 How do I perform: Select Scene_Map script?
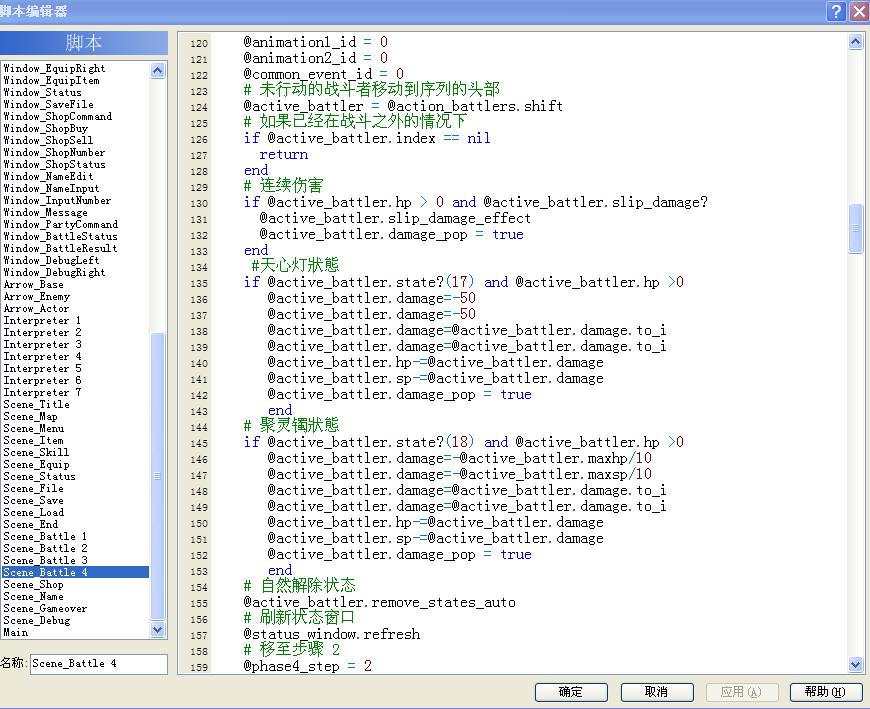(30, 417)
